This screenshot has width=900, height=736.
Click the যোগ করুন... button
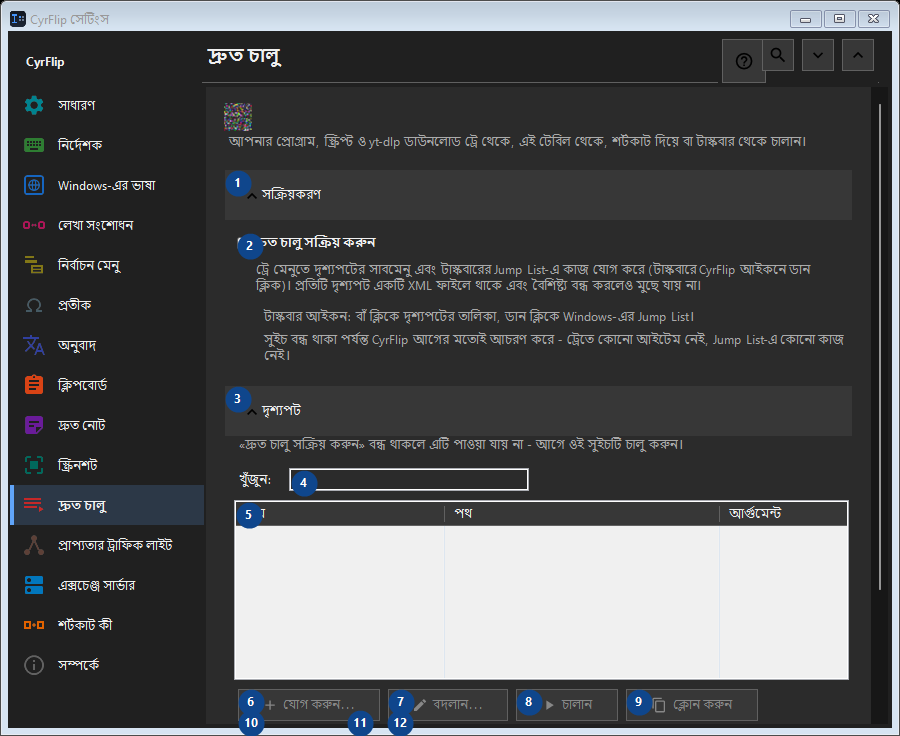tap(309, 705)
